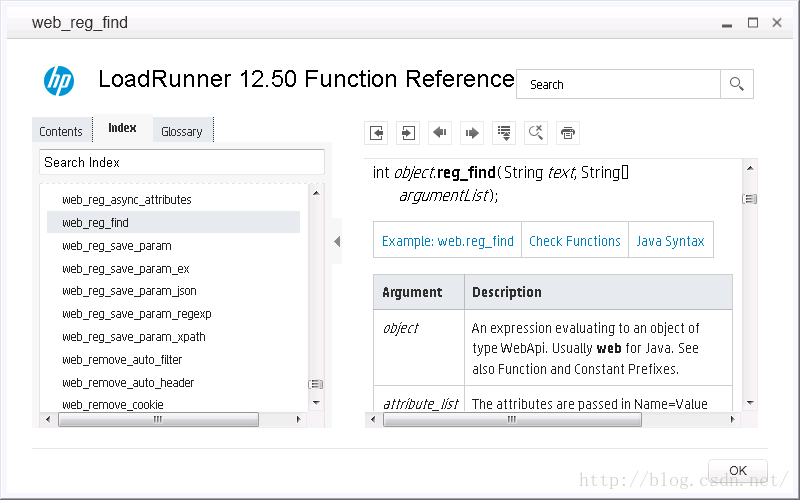Click index list horizontal scroll thumb
Viewport: 800px width, 500px height.
coord(158,419)
